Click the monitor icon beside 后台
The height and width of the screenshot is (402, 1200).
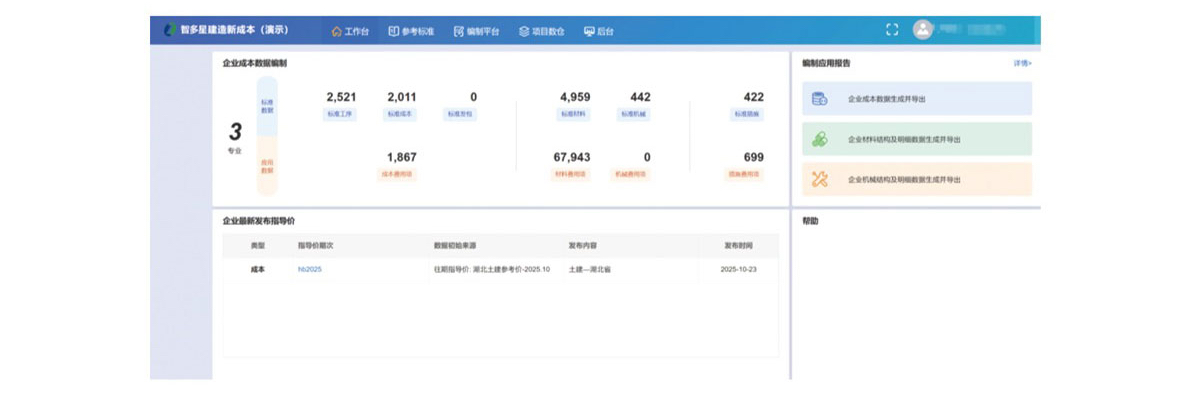[588, 31]
